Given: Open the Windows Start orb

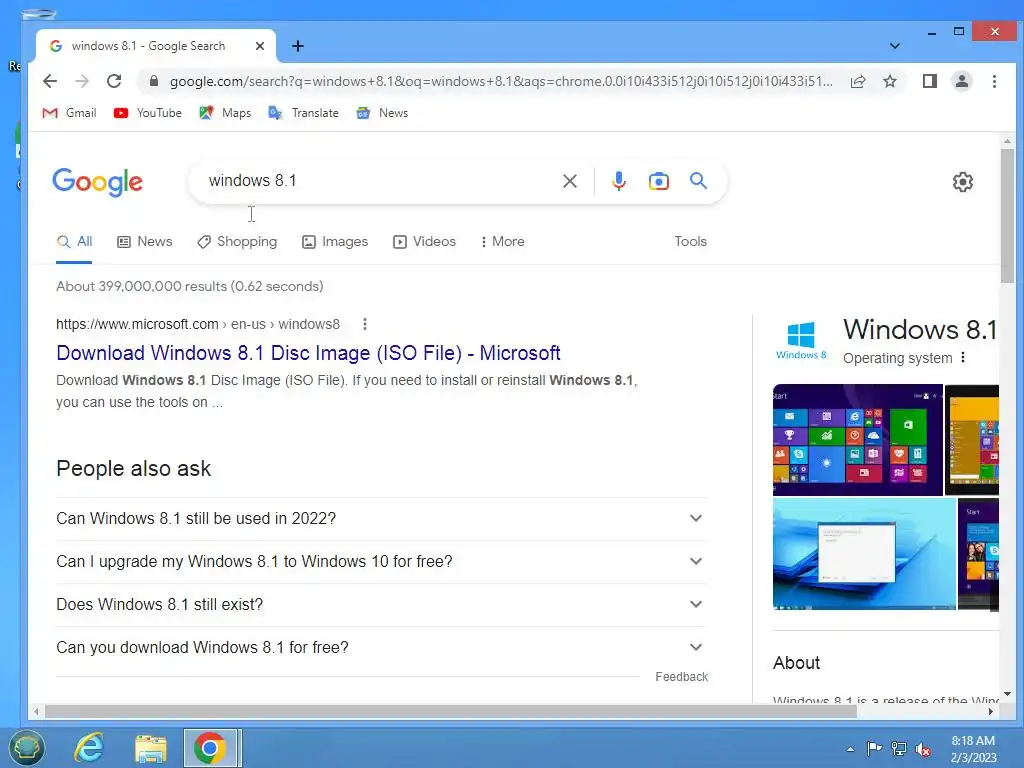Looking at the screenshot, I should pos(27,748).
